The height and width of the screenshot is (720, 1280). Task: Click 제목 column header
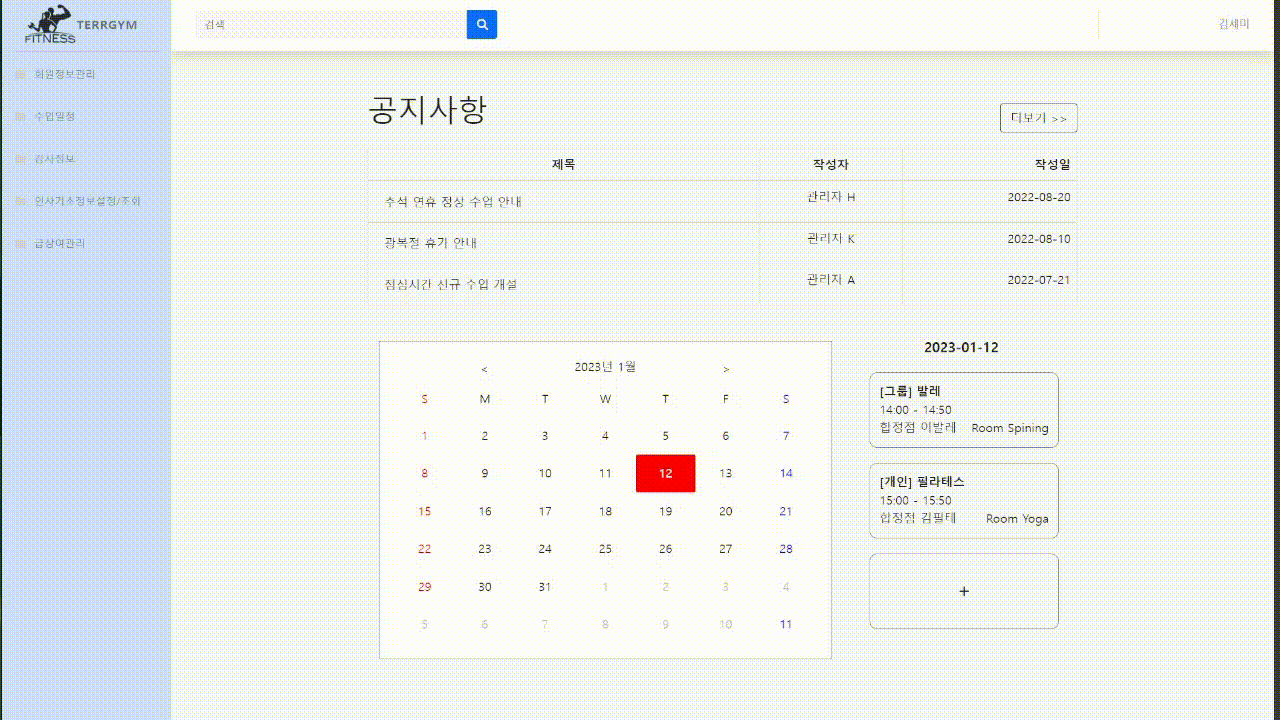coord(563,164)
